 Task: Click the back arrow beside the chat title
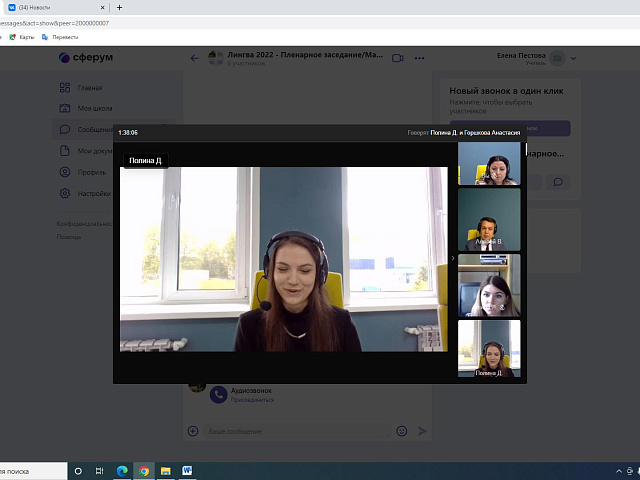195,58
